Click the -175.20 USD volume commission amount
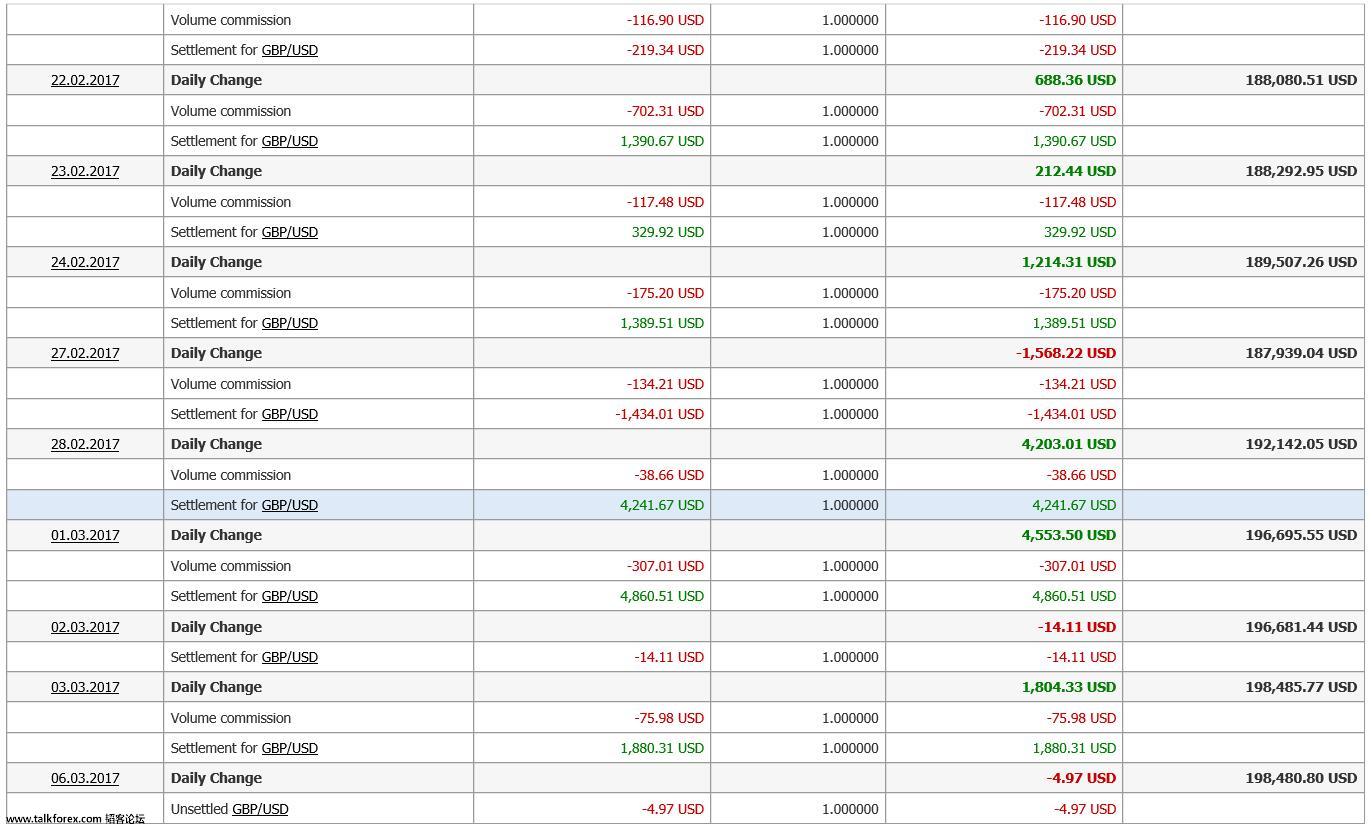The height and width of the screenshot is (829, 1372). 665,293
